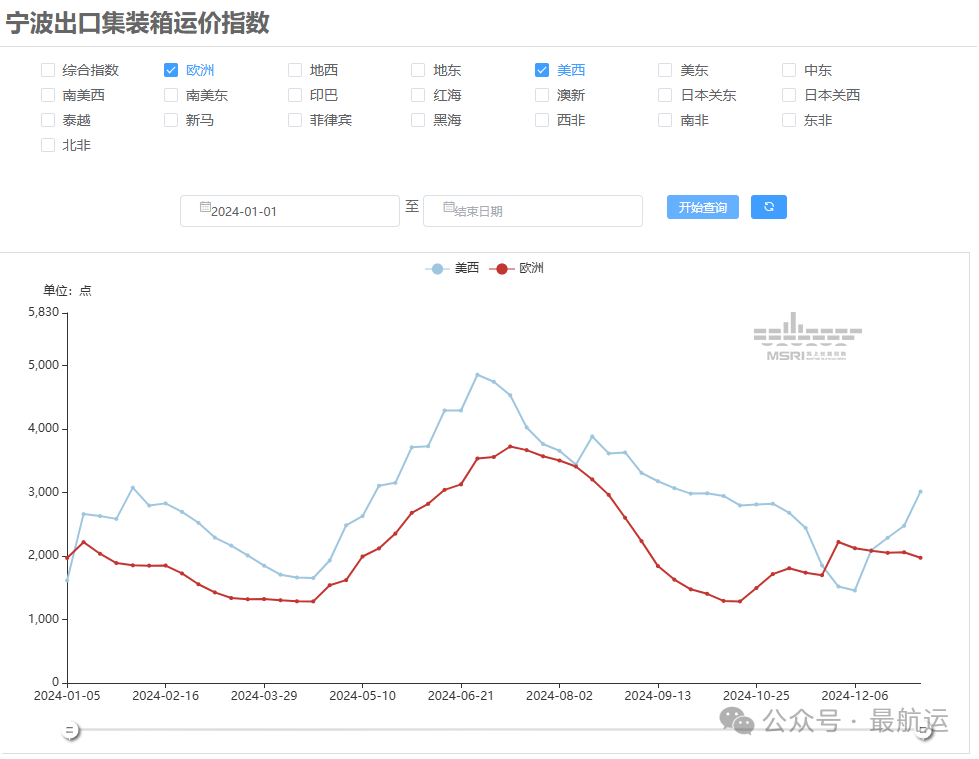This screenshot has height=759, width=979.
Task: Check the 泰越 checkbox
Action: coord(48,120)
